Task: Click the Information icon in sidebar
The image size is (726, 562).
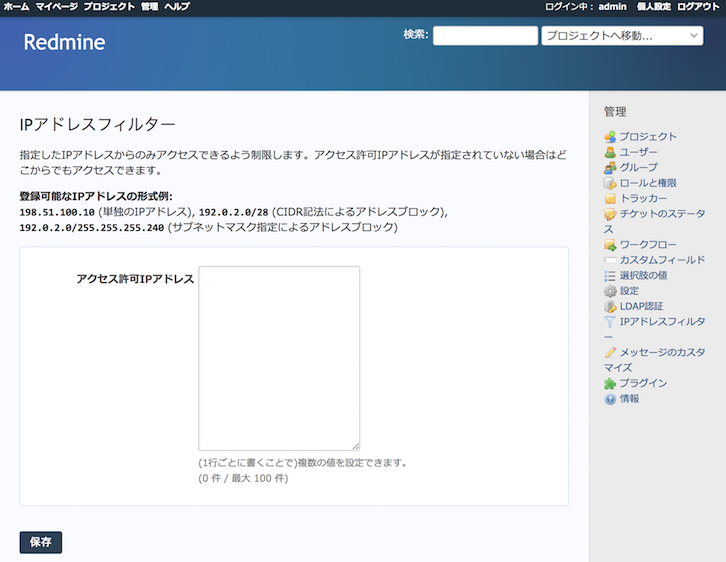Action: (x=610, y=399)
